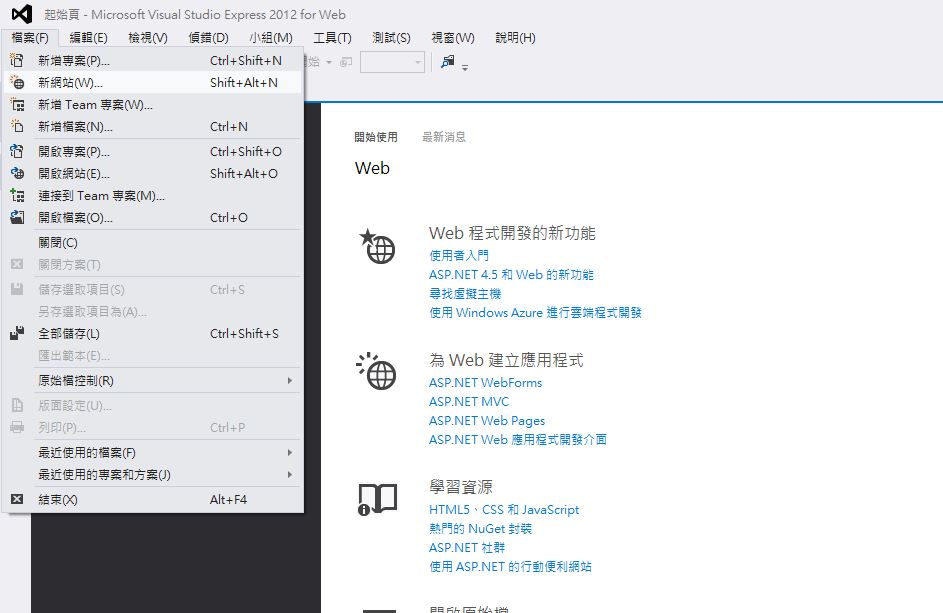Click the toolbar device/browser icon
Screen dimensions: 943x613
pos(447,61)
